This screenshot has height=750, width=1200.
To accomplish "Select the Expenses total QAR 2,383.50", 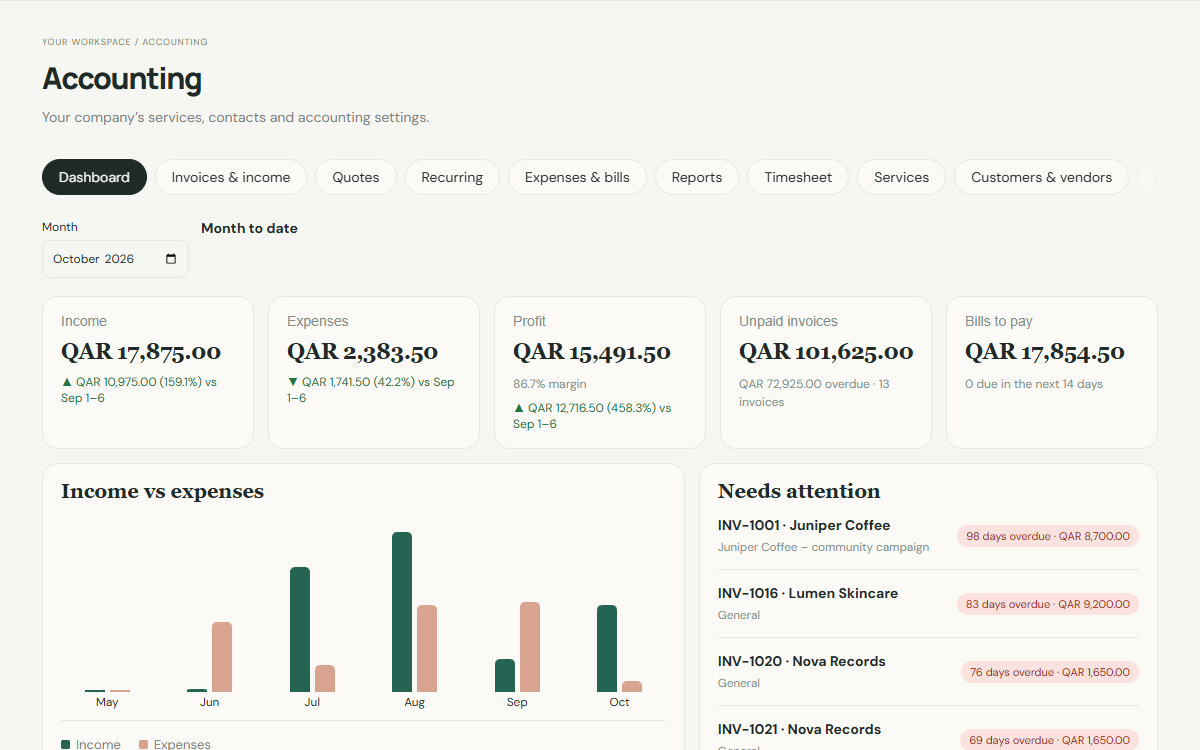I will click(x=363, y=352).
